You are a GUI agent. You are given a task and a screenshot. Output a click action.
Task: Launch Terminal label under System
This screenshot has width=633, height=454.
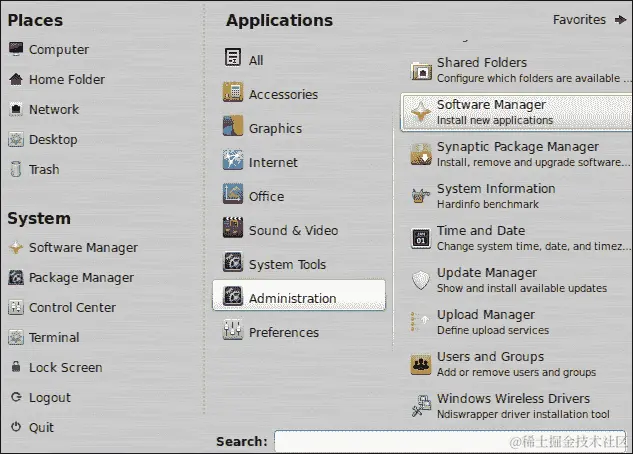click(54, 337)
